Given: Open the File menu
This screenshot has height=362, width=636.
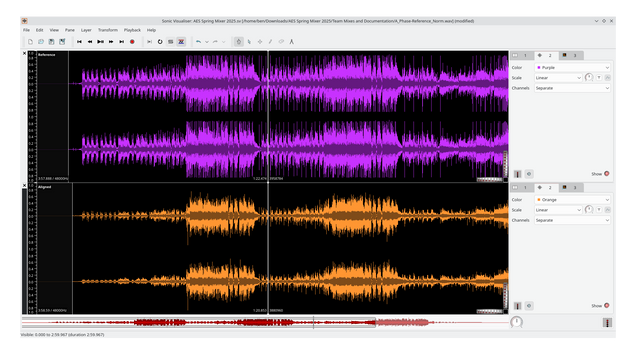Looking at the screenshot, I should 26,30.
